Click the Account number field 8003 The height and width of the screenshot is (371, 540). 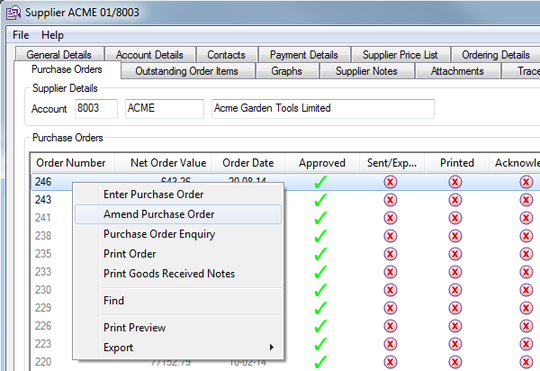coord(96,109)
